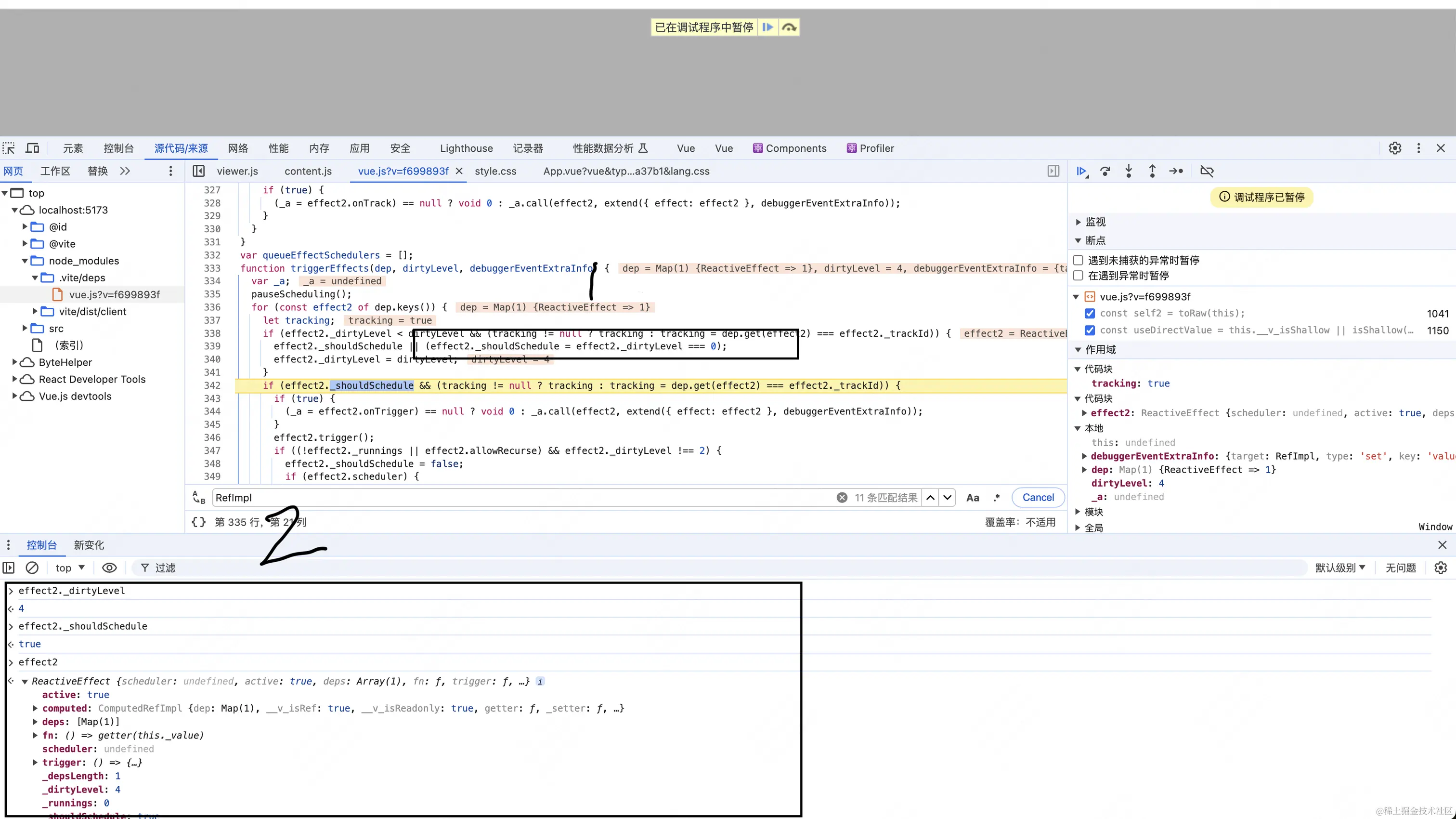Viewport: 1456px width, 819px height.
Task: Click the step into function icon
Action: pyautogui.click(x=1129, y=171)
